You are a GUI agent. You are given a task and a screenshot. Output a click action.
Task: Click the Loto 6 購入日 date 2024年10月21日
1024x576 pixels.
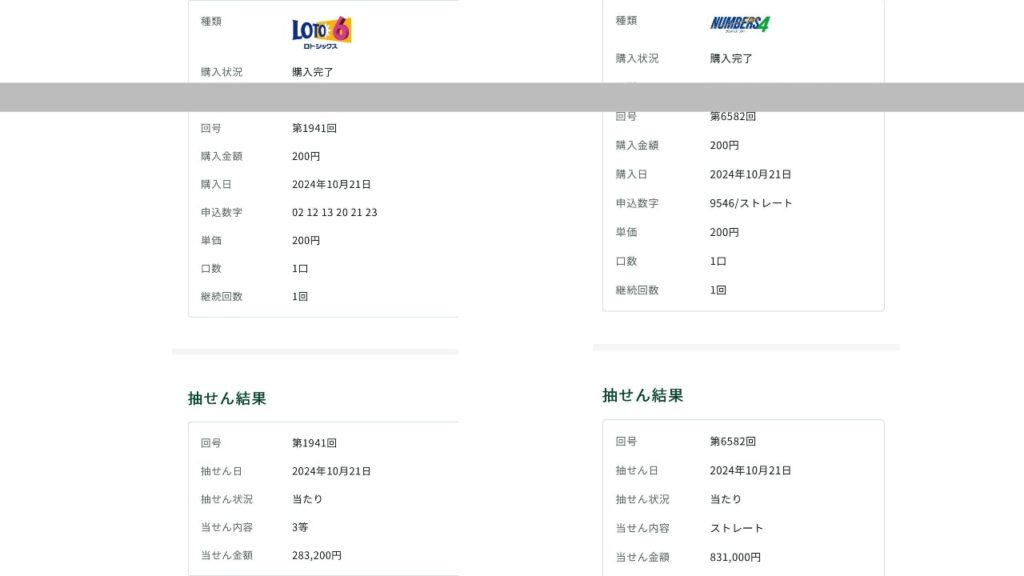pyautogui.click(x=331, y=184)
